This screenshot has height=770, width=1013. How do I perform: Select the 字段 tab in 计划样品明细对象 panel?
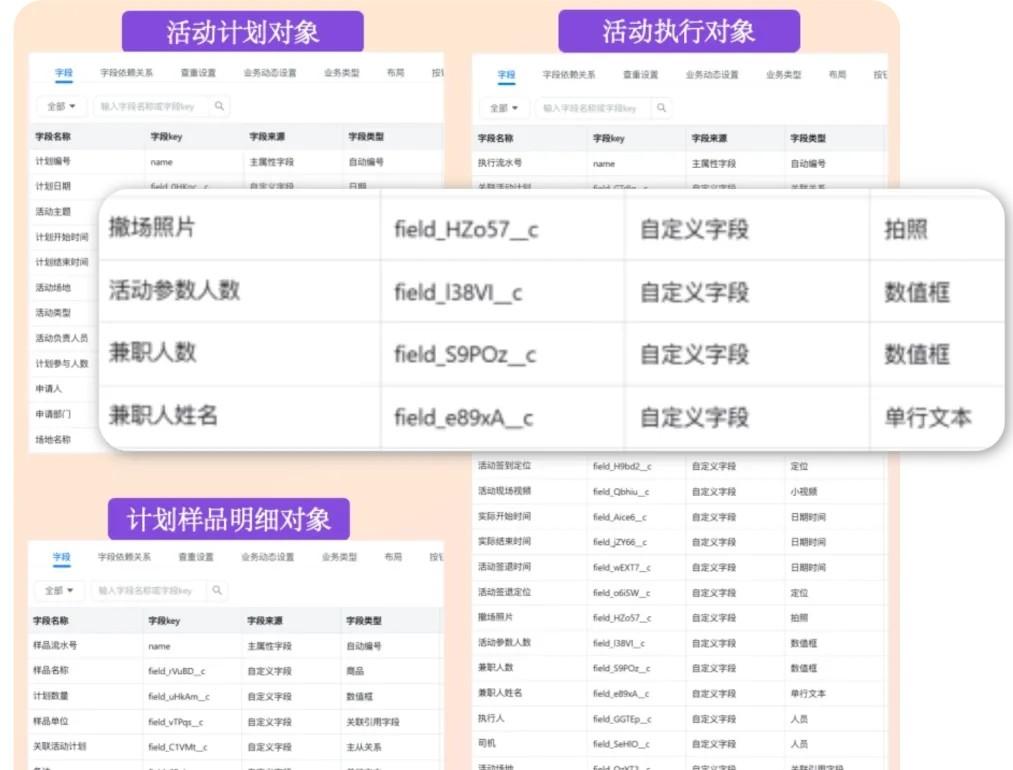pyautogui.click(x=63, y=558)
